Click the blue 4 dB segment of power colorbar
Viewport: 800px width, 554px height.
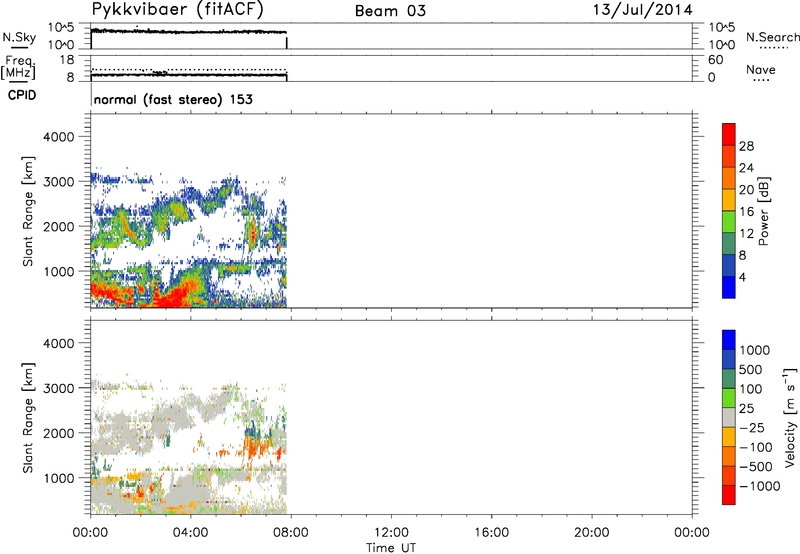tap(729, 287)
